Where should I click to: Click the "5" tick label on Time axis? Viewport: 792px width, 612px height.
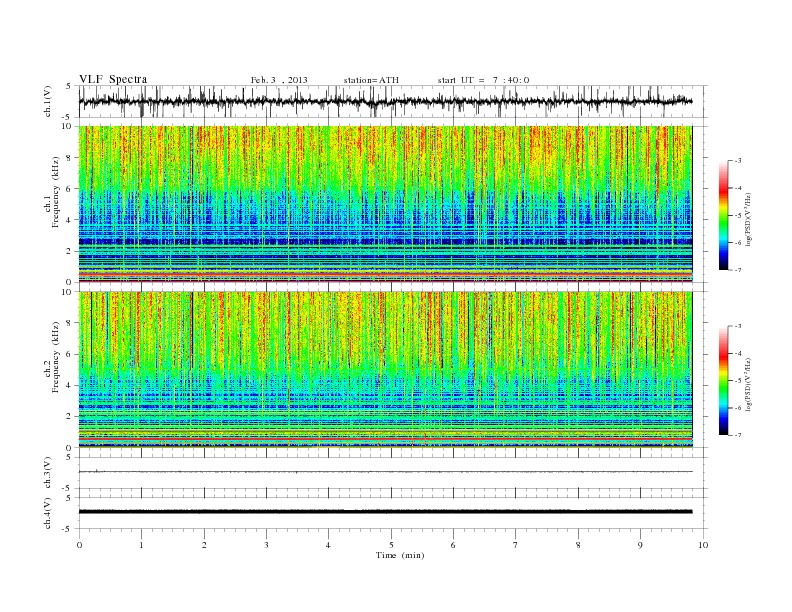tap(391, 545)
